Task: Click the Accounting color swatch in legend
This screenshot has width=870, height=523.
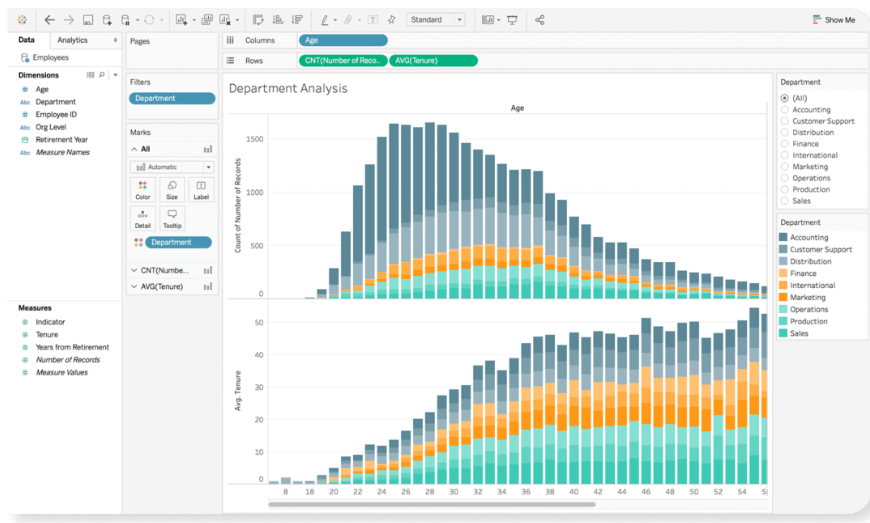Action: (784, 238)
